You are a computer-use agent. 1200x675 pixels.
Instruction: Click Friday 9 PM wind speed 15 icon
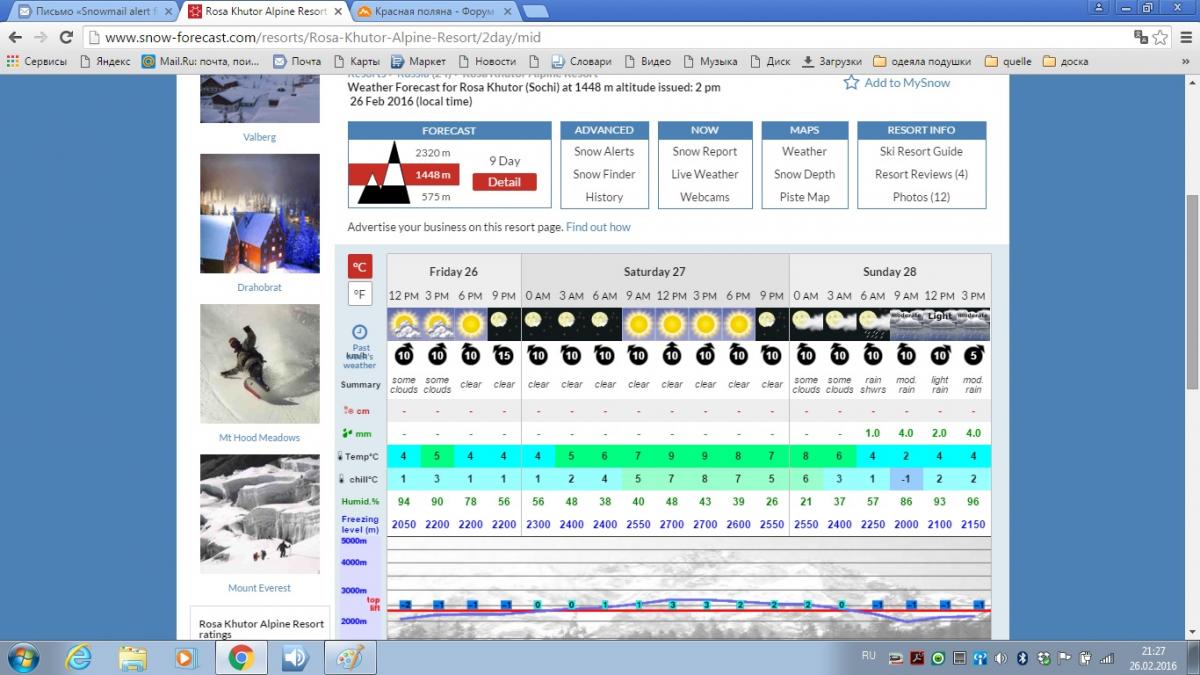pos(504,354)
